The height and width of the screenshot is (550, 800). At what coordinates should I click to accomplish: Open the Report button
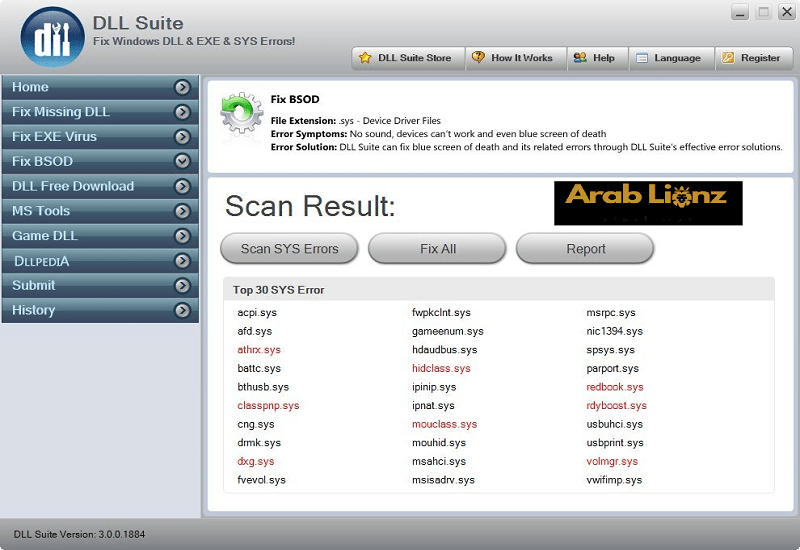click(585, 249)
